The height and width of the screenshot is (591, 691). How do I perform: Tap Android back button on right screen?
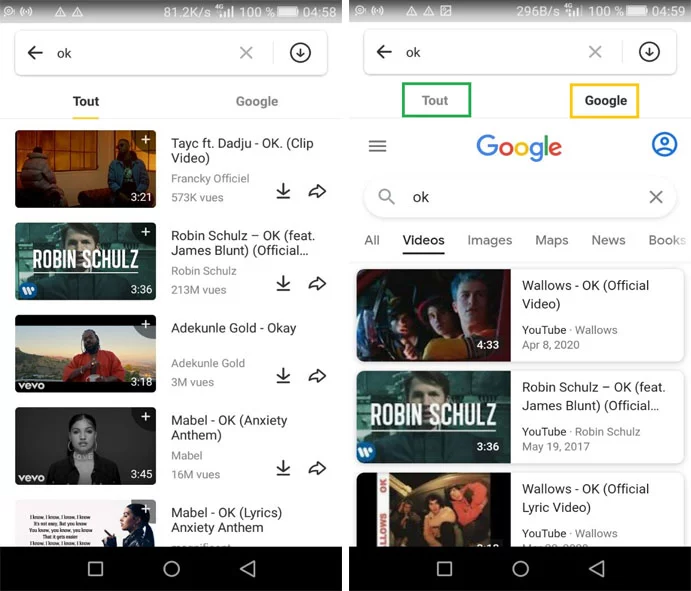(597, 569)
